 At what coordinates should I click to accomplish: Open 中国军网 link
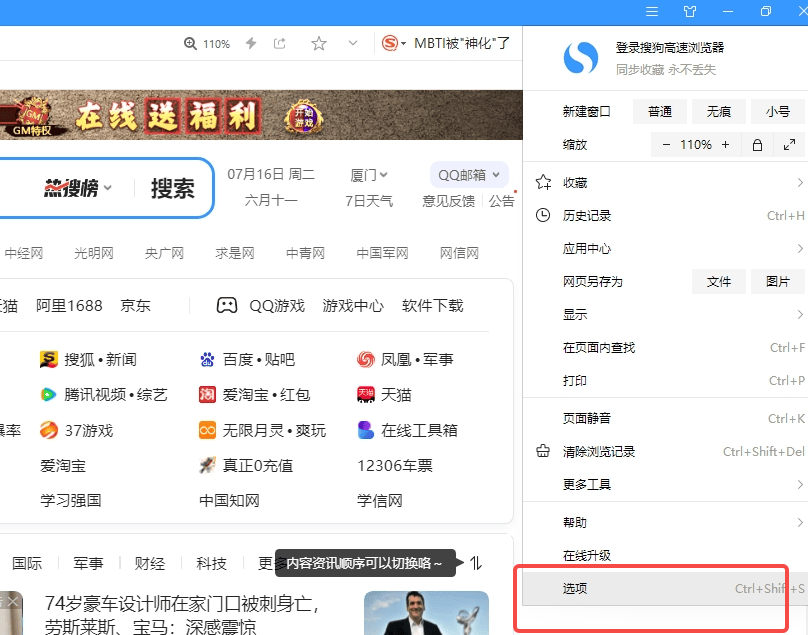point(382,253)
